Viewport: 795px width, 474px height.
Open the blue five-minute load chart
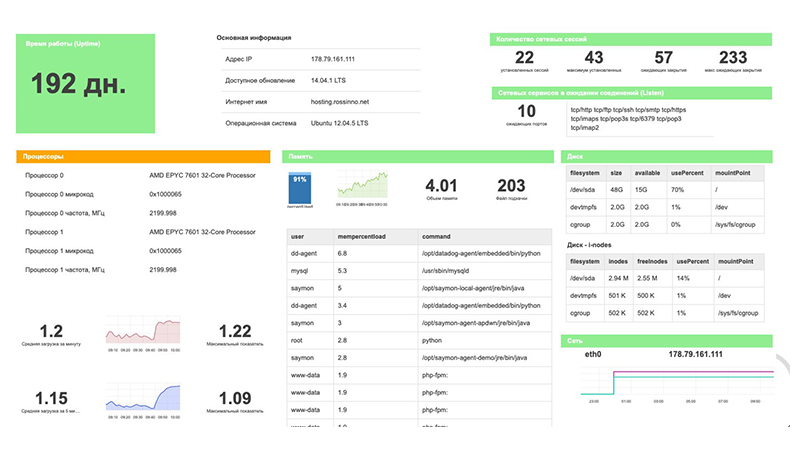pyautogui.click(x=143, y=397)
